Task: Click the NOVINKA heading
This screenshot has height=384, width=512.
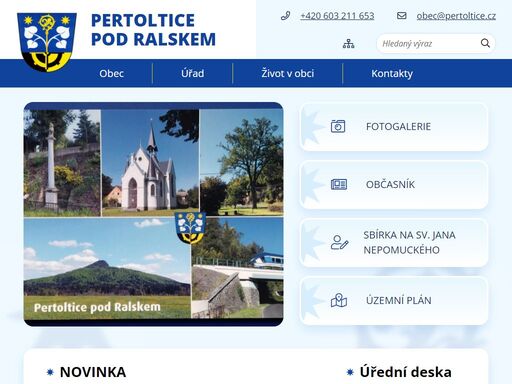Action: click(93, 372)
